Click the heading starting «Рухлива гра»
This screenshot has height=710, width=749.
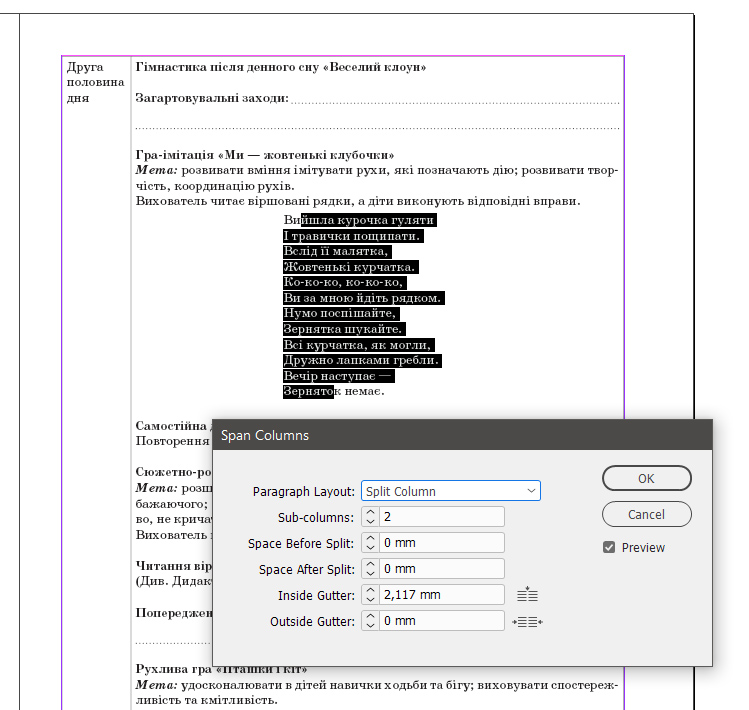221,669
